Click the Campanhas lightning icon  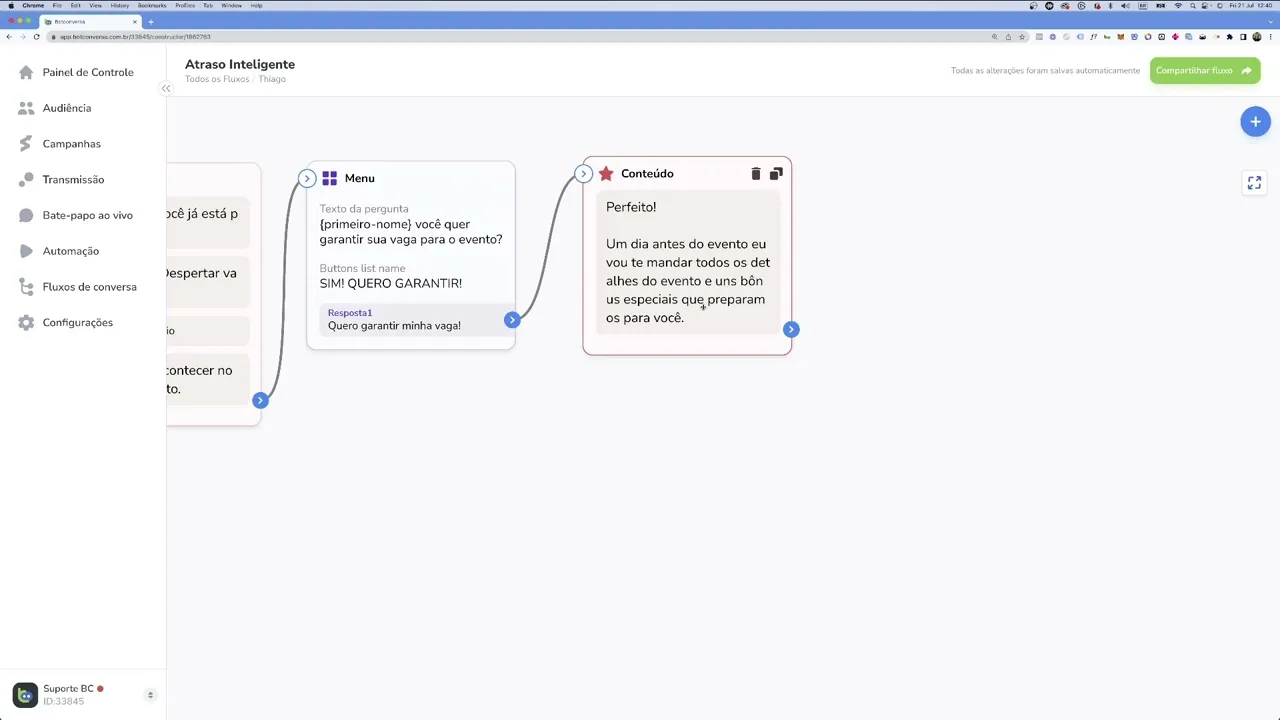[x=26, y=144]
